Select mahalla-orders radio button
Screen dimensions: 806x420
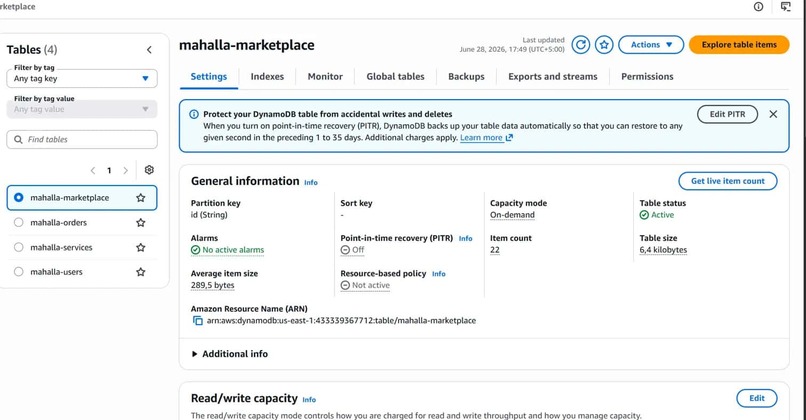tap(19, 223)
